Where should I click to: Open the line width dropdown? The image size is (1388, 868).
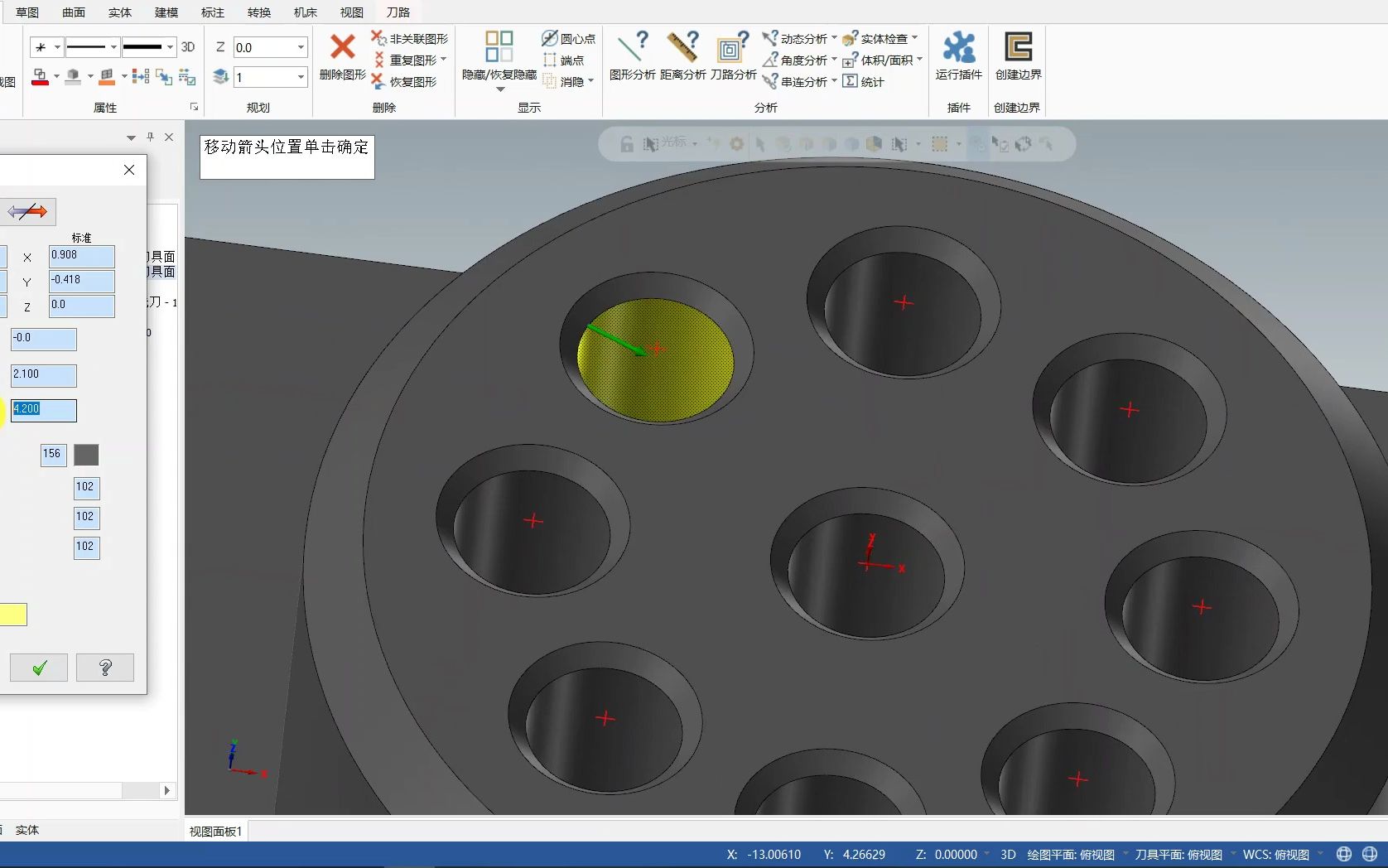click(170, 47)
